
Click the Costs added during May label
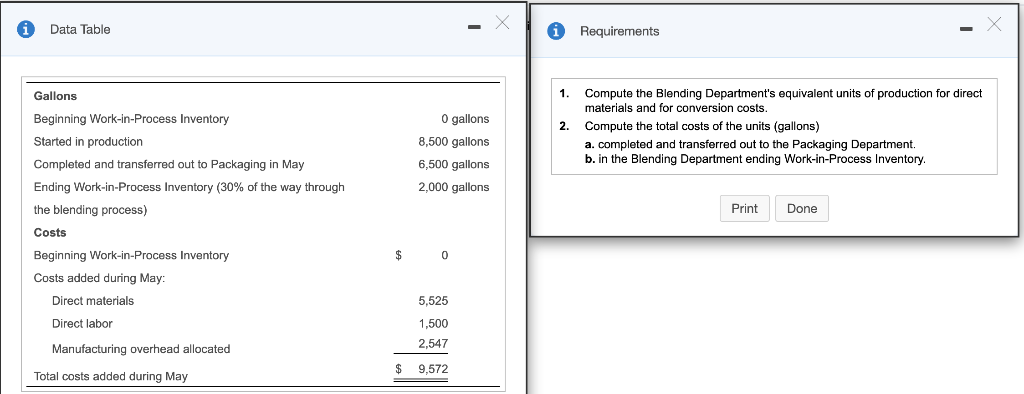tap(99, 278)
